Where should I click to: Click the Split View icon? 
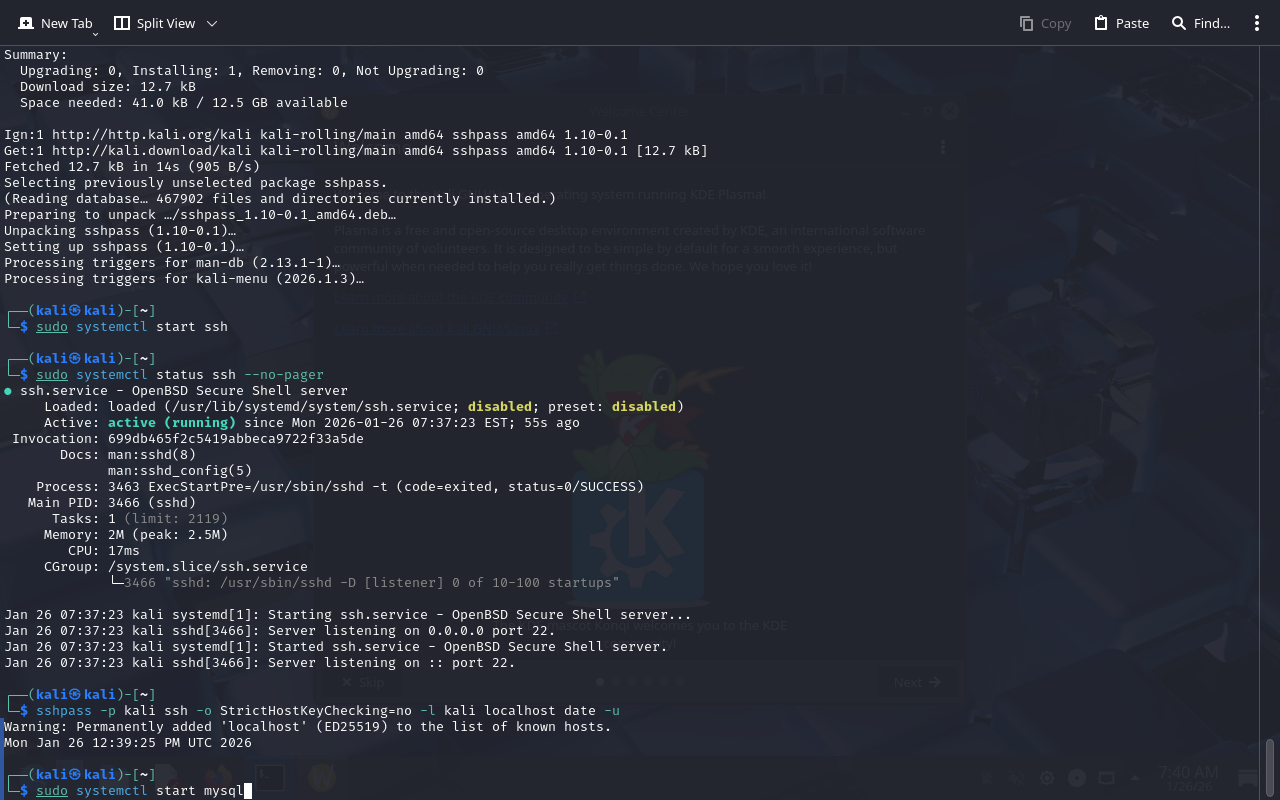click(x=122, y=23)
